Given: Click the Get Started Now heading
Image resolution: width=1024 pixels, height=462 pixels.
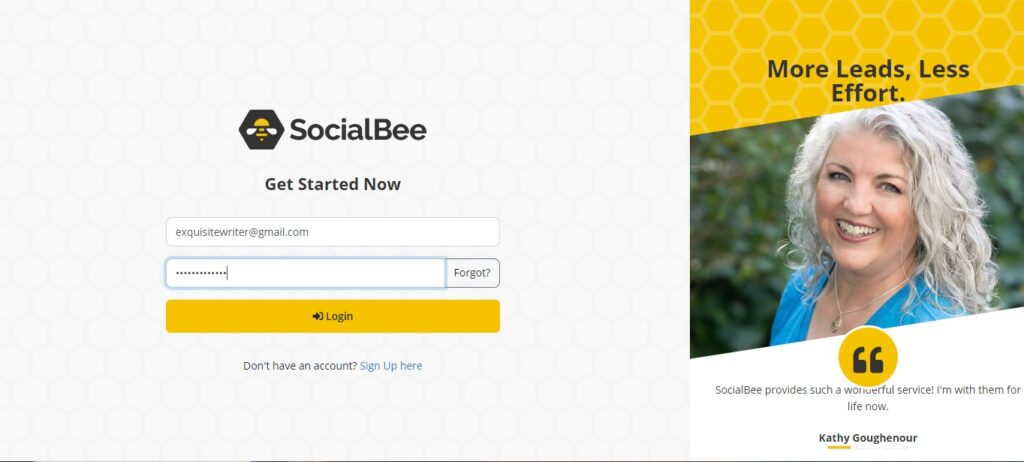Looking at the screenshot, I should [332, 184].
